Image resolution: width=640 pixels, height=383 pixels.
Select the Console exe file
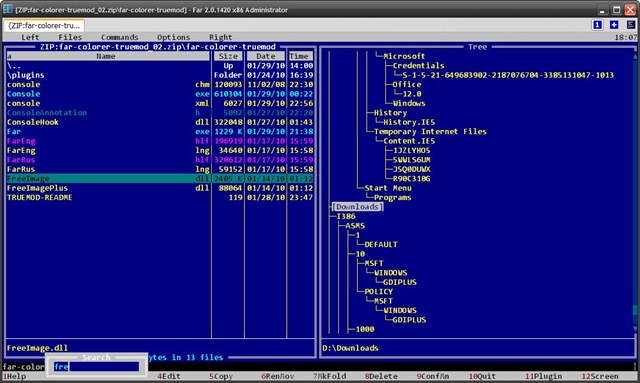pos(160,94)
